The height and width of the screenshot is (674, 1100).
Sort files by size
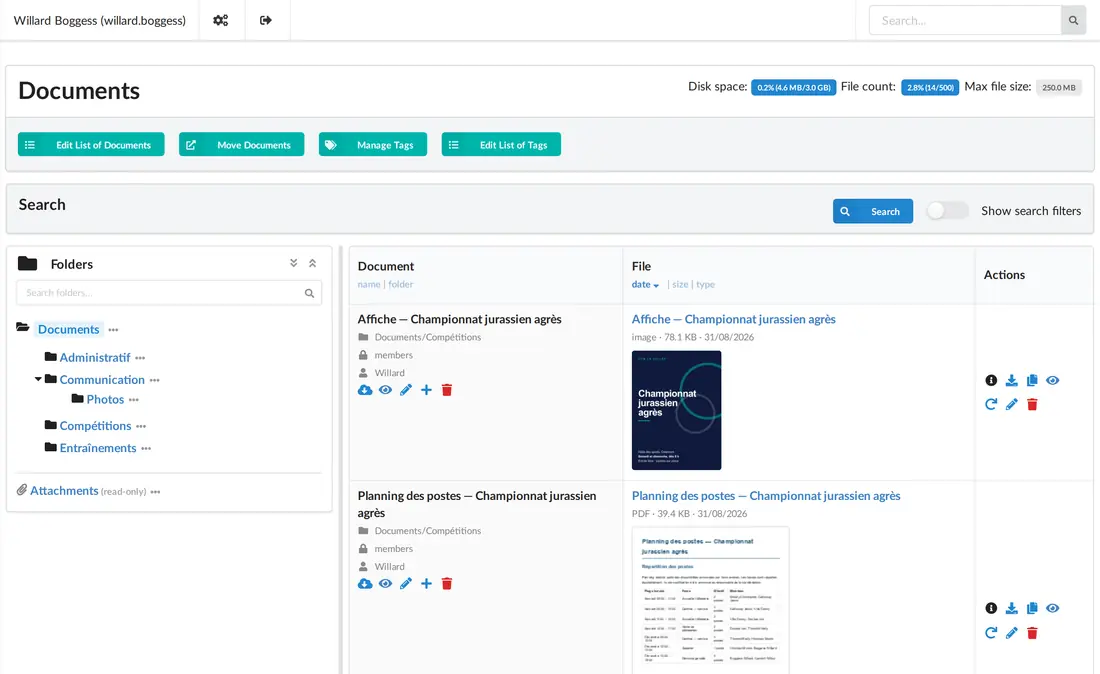click(680, 285)
